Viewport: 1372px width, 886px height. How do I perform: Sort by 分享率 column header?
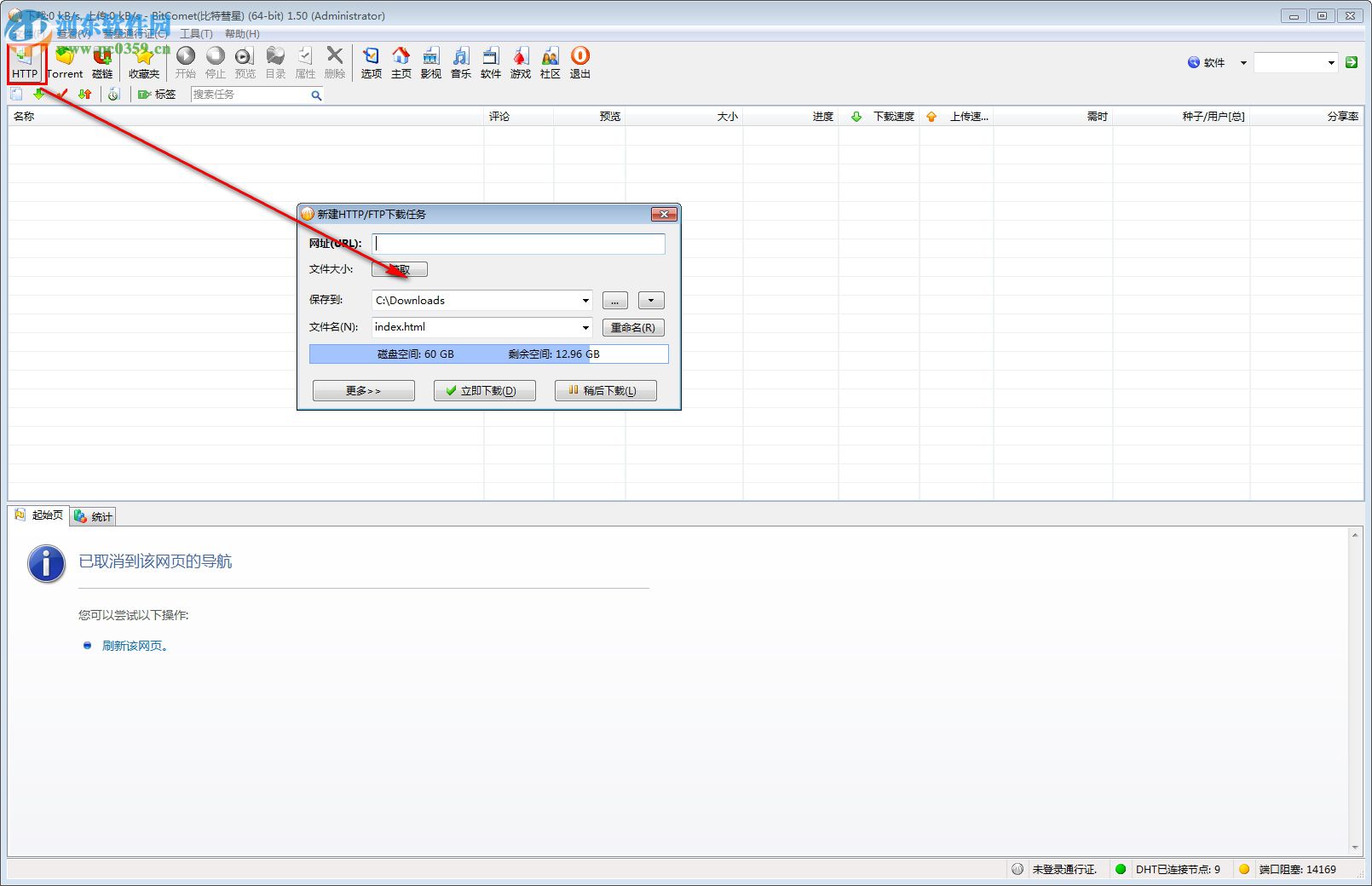(x=1307, y=117)
